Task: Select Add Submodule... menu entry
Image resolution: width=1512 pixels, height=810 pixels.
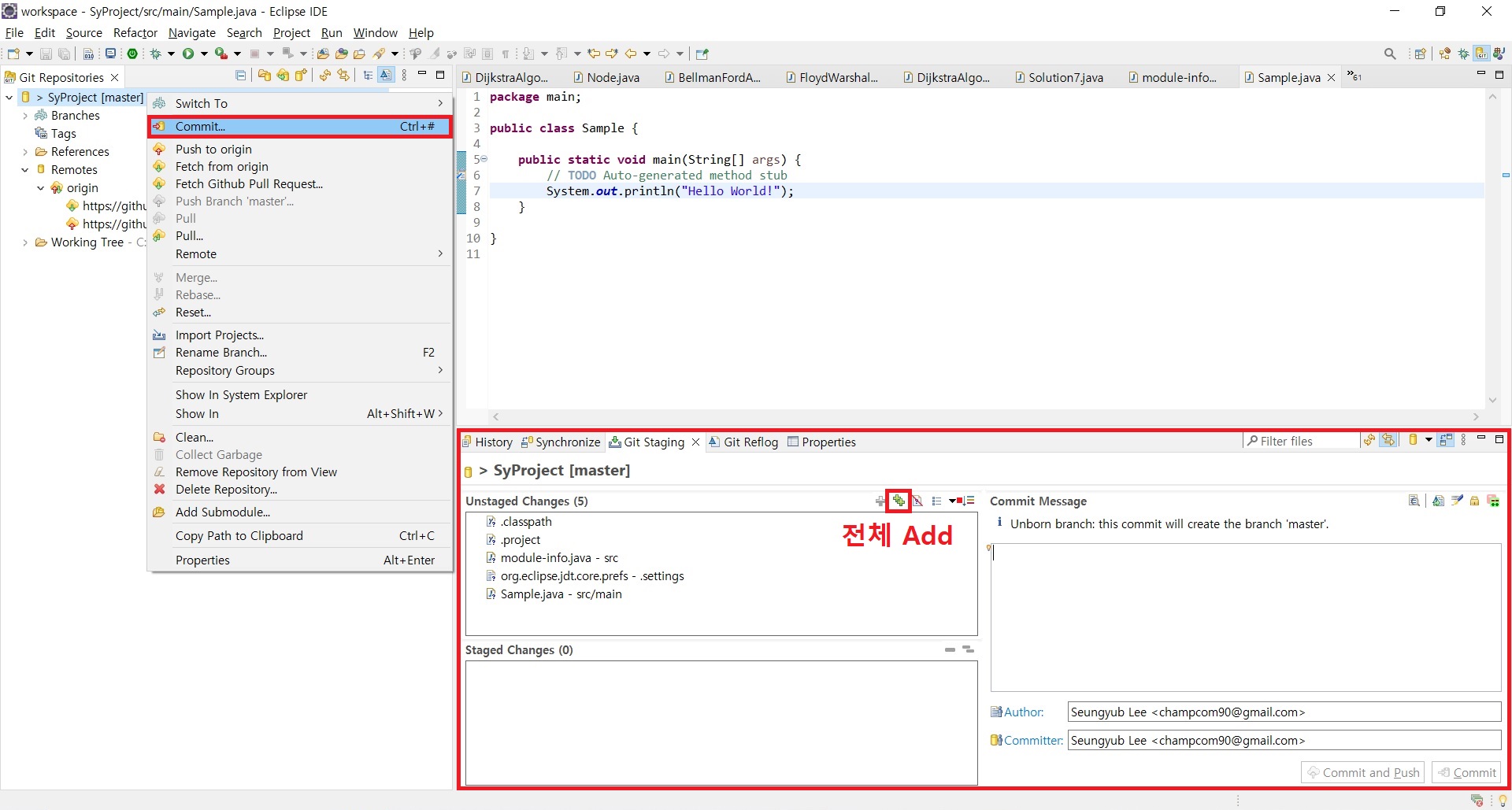Action: click(x=299, y=512)
